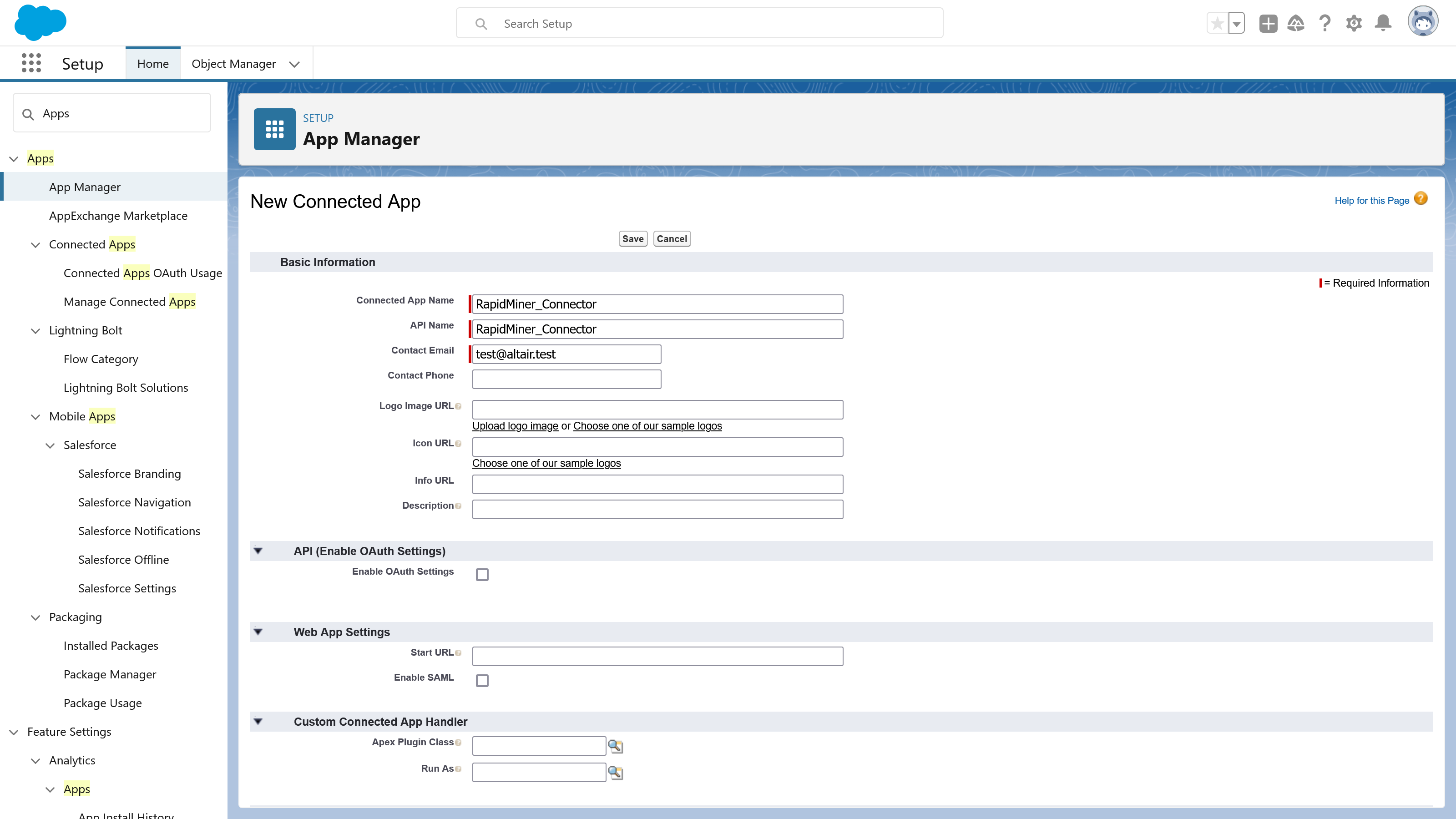This screenshot has width=1456, height=819.
Task: Open Apex Plugin Class lookup icon
Action: 615,746
